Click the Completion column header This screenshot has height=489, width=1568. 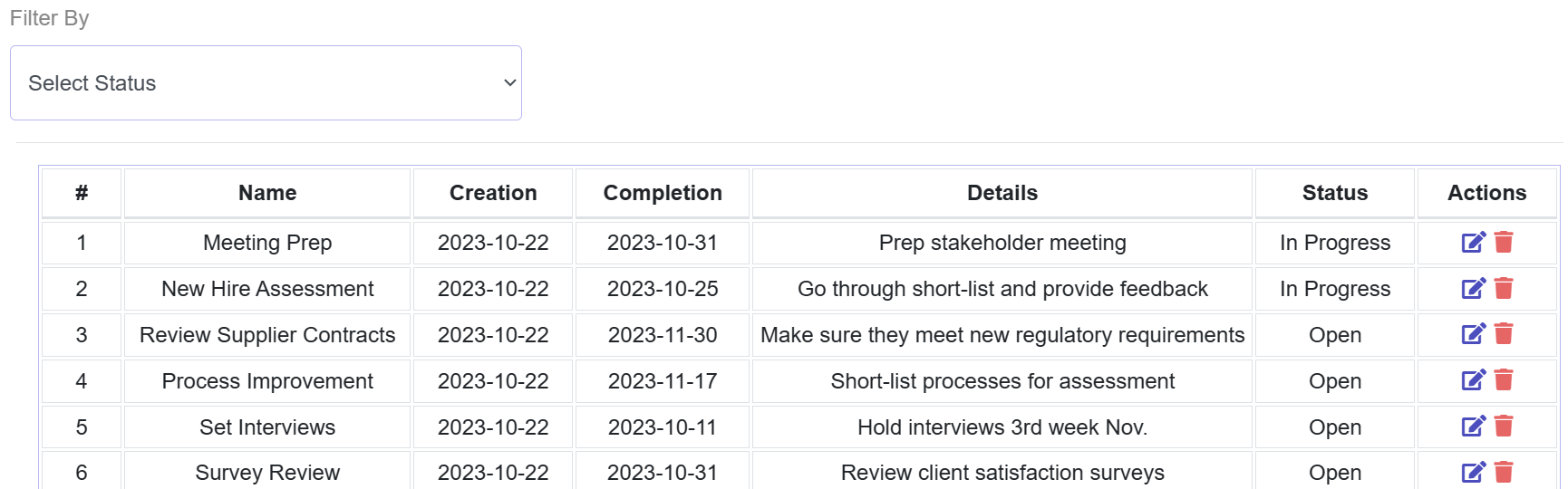(663, 193)
